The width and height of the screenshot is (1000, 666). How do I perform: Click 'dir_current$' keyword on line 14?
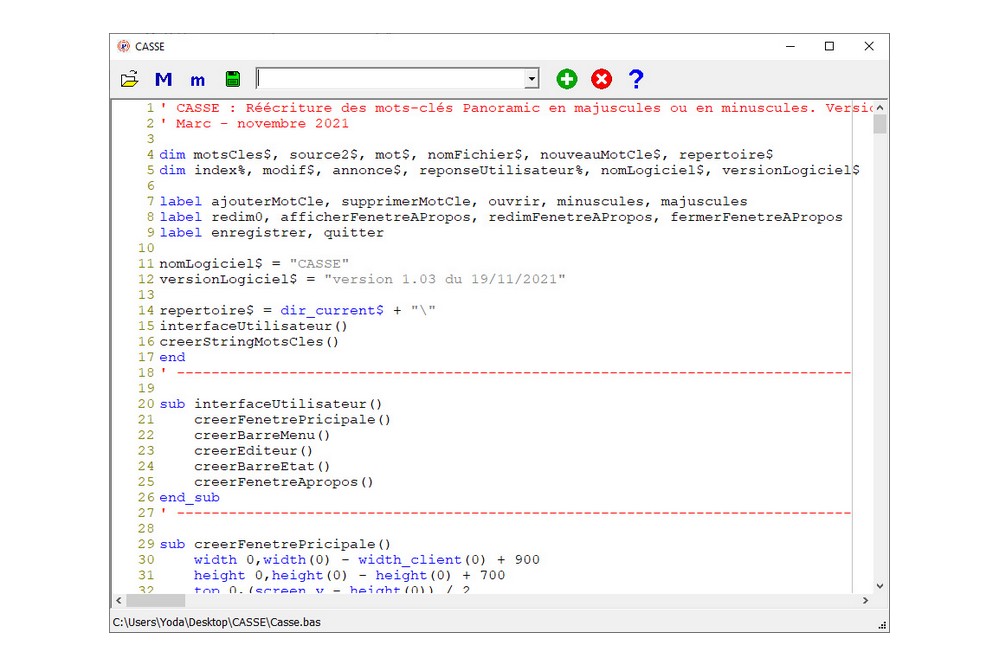[332, 310]
